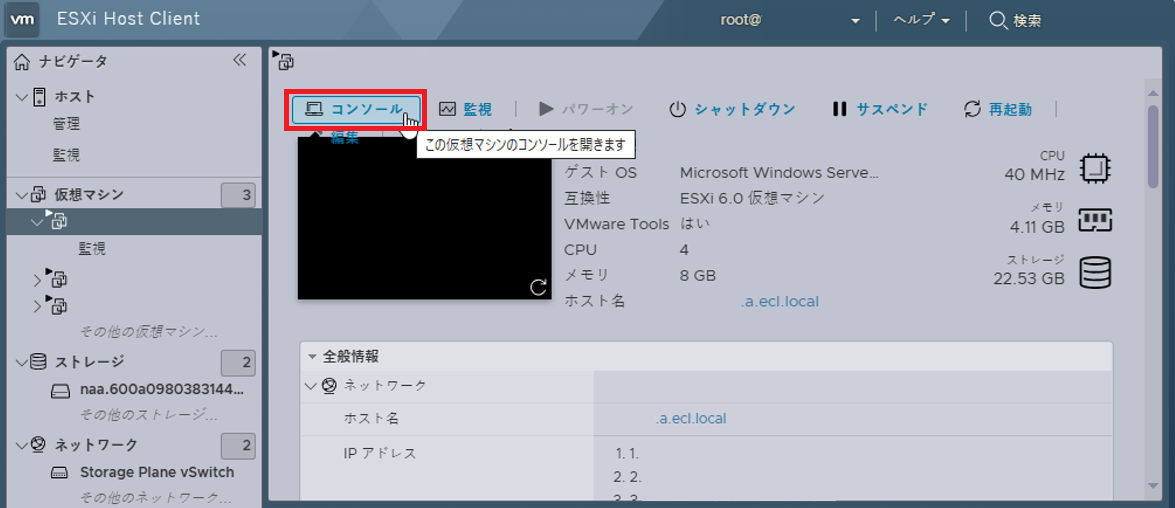Refresh the console screenshot thumbnail
The width and height of the screenshot is (1175, 508).
tap(538, 287)
